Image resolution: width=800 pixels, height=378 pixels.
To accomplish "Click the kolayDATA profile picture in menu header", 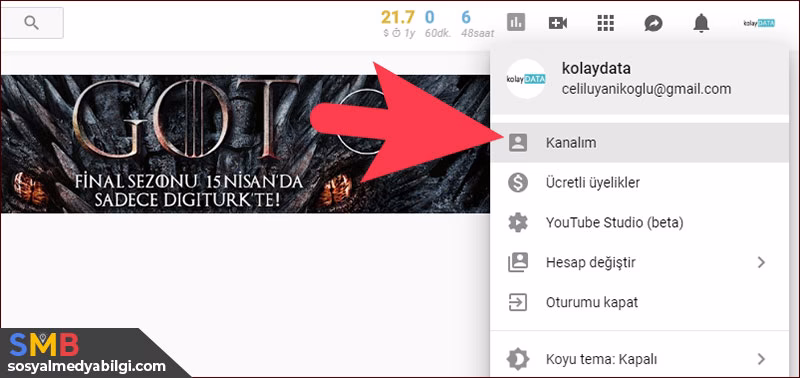I will (x=526, y=79).
